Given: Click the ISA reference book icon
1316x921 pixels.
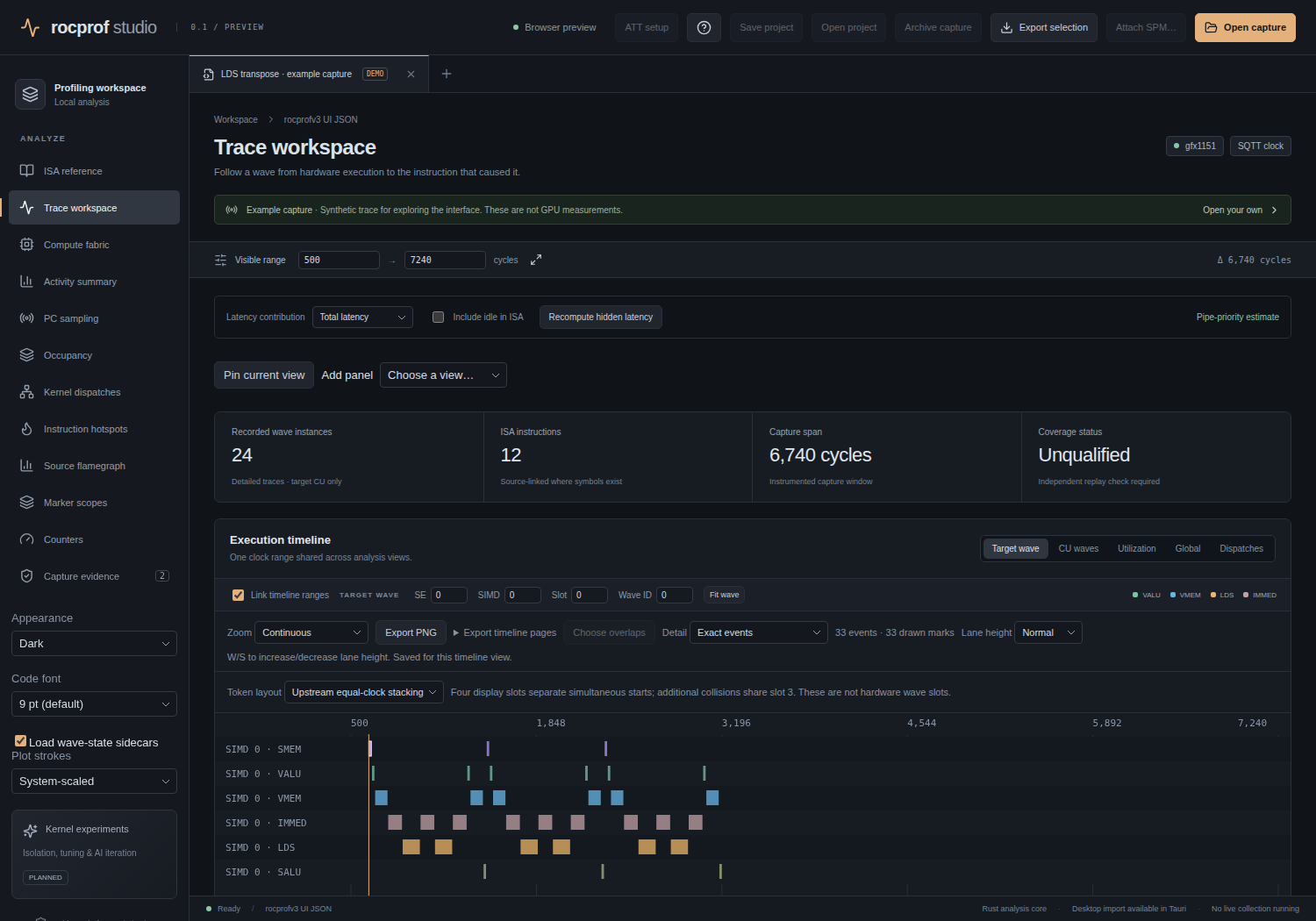Looking at the screenshot, I should 27,171.
